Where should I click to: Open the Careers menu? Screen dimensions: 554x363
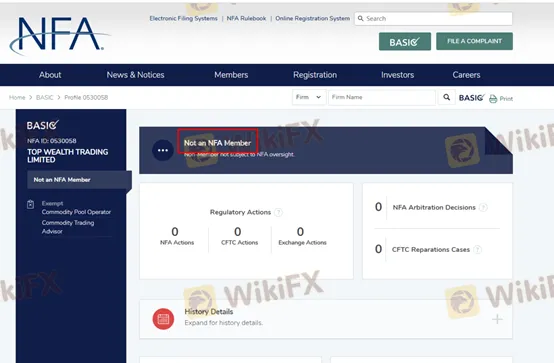click(466, 75)
